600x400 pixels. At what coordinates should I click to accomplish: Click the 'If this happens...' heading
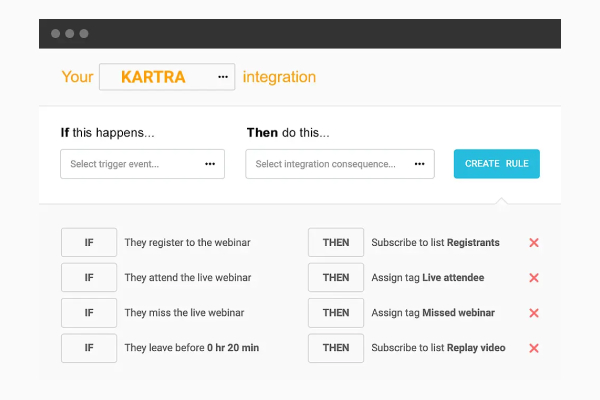(108, 133)
